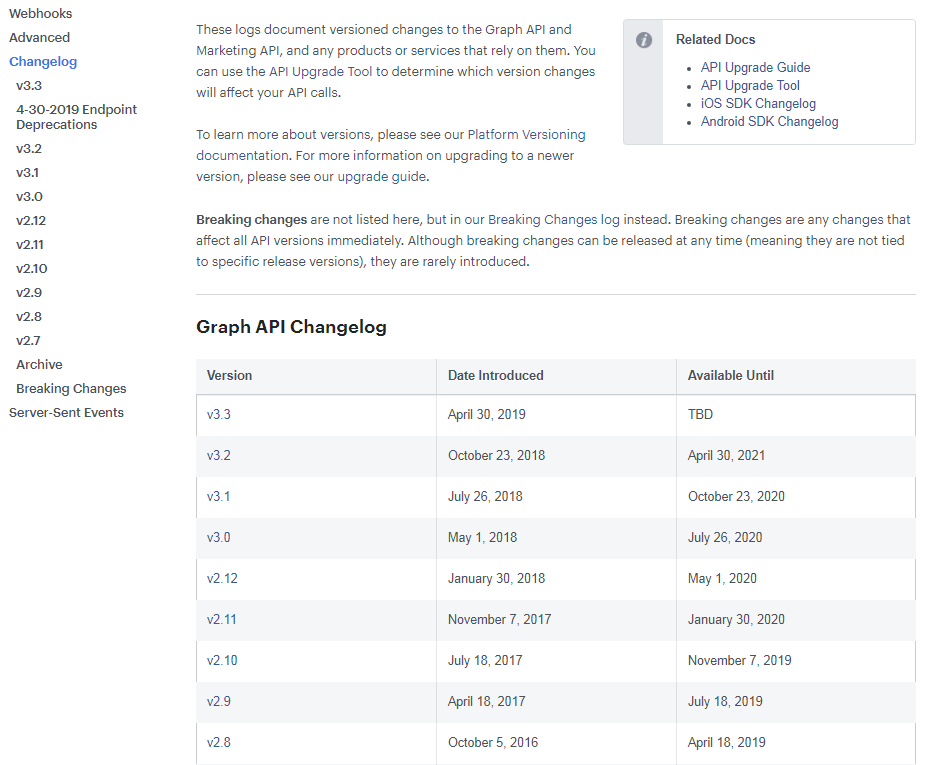Screen dimensions: 942x765
Task: Open v2.8 from the changelog table
Action: pyautogui.click(x=219, y=742)
